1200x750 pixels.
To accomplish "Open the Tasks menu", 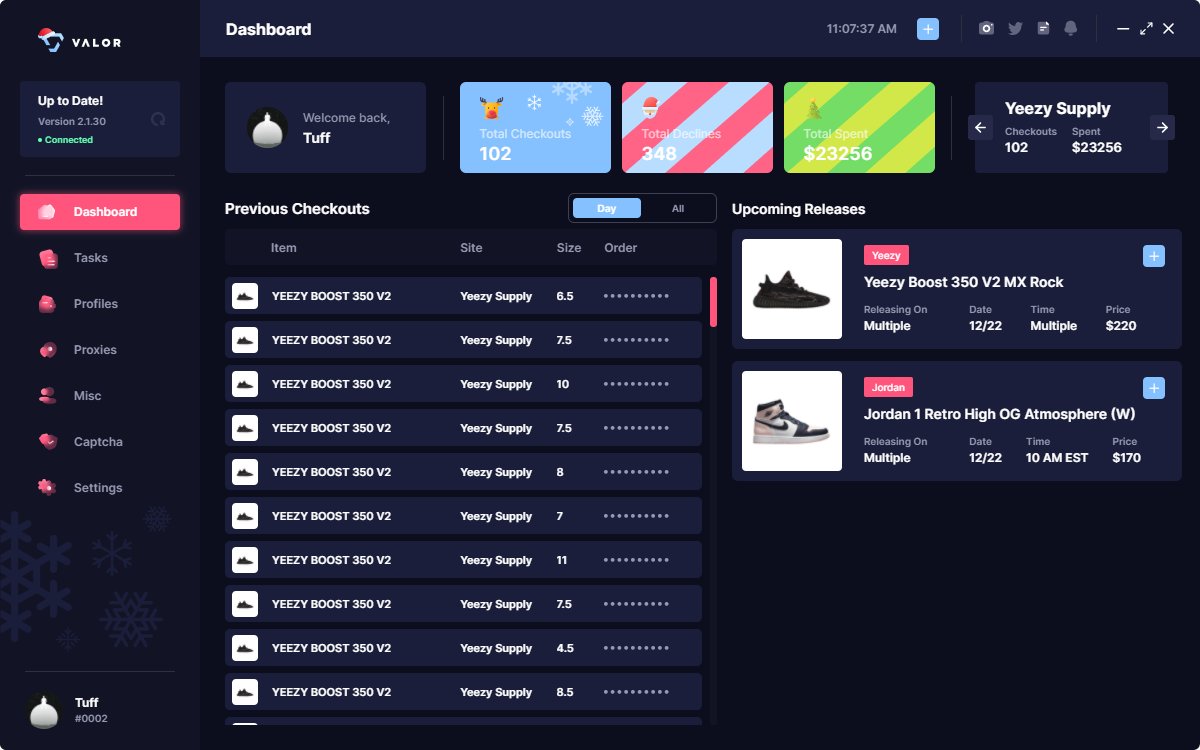I will pyautogui.click(x=100, y=258).
